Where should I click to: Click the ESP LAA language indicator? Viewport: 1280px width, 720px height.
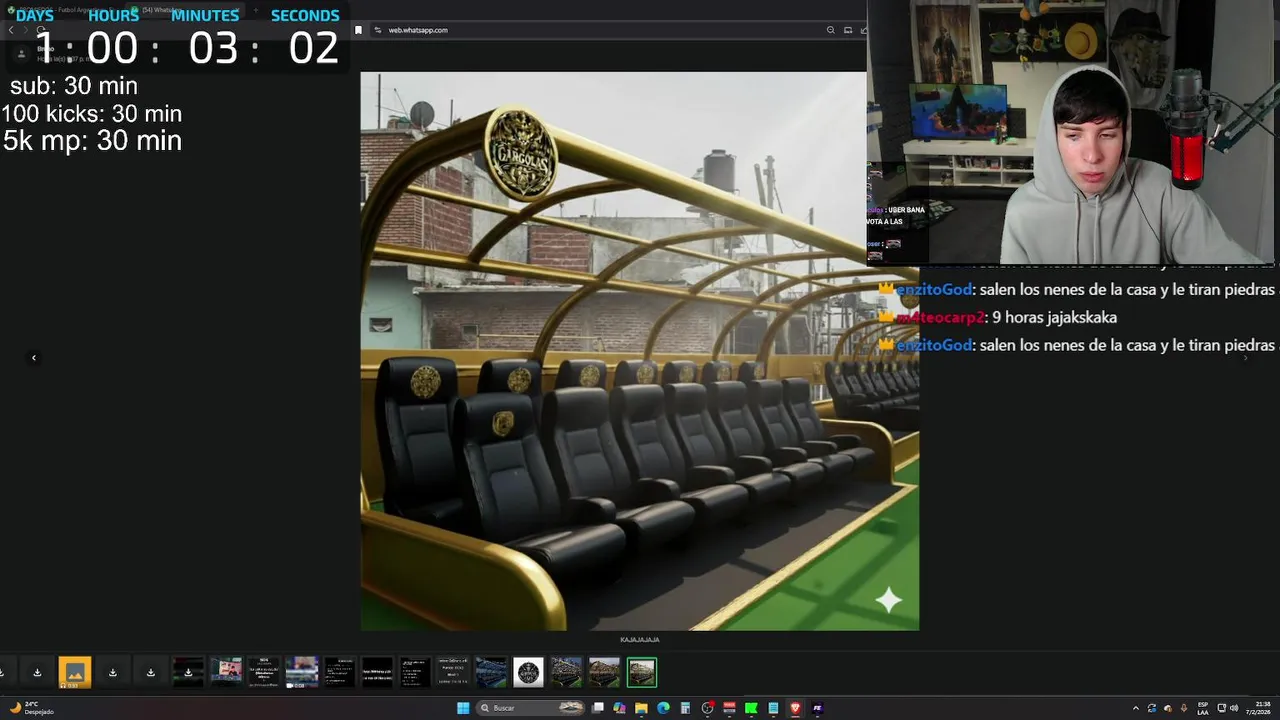pos(1203,708)
